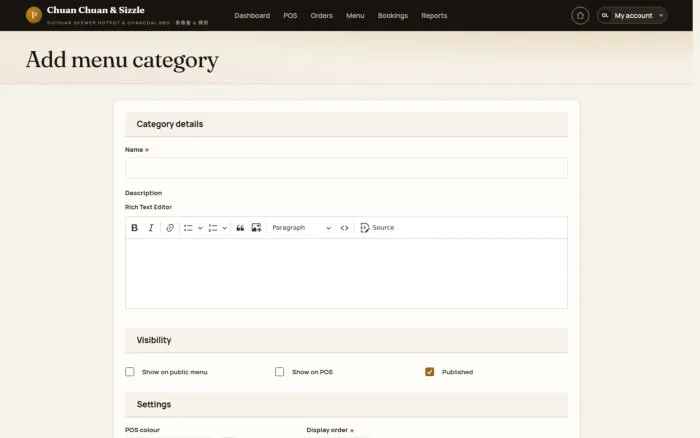Viewport: 700px width, 438px height.
Task: Insert an image via upload icon
Action: tap(256, 228)
